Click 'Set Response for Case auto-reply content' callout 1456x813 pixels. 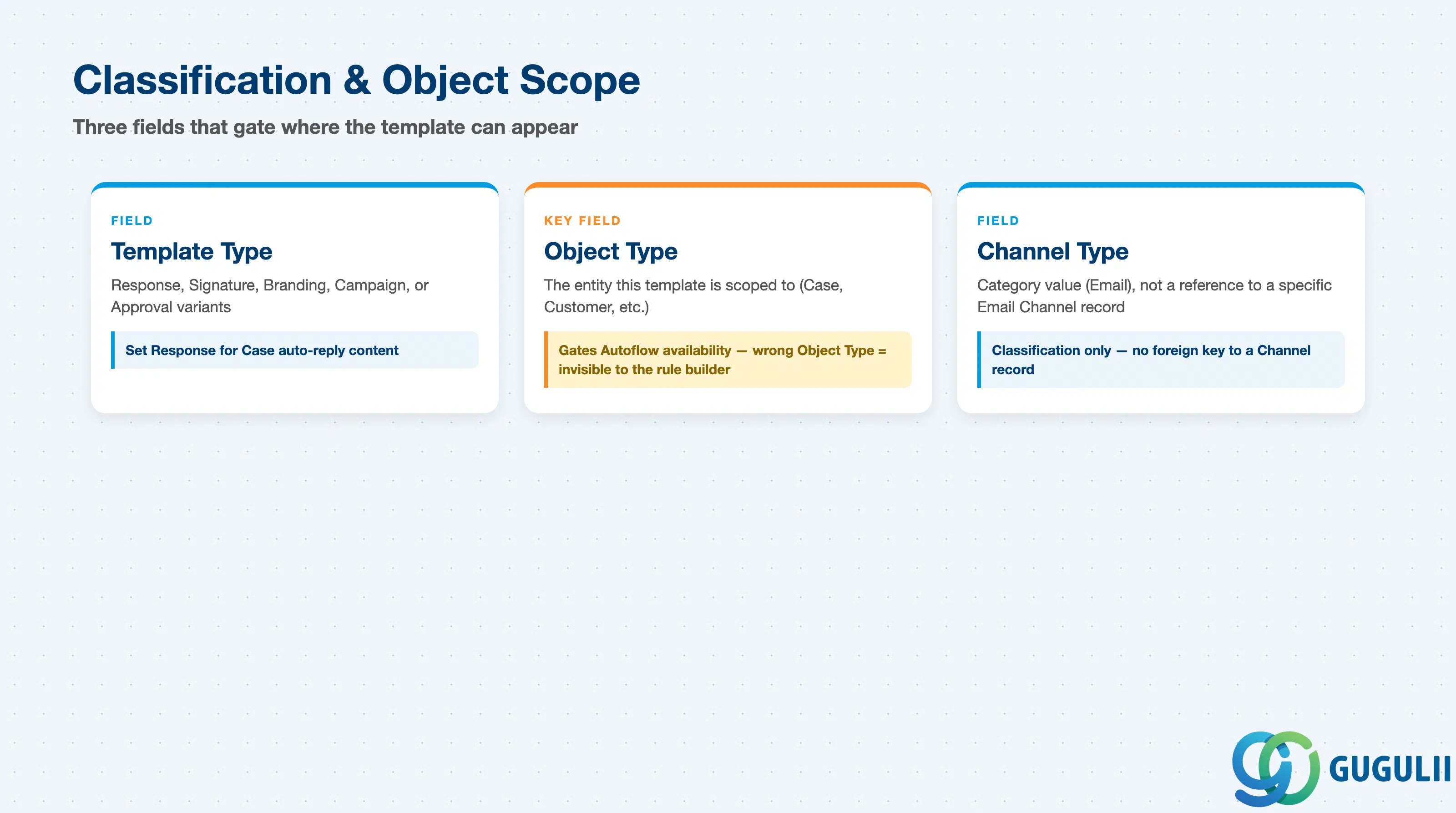pos(294,350)
